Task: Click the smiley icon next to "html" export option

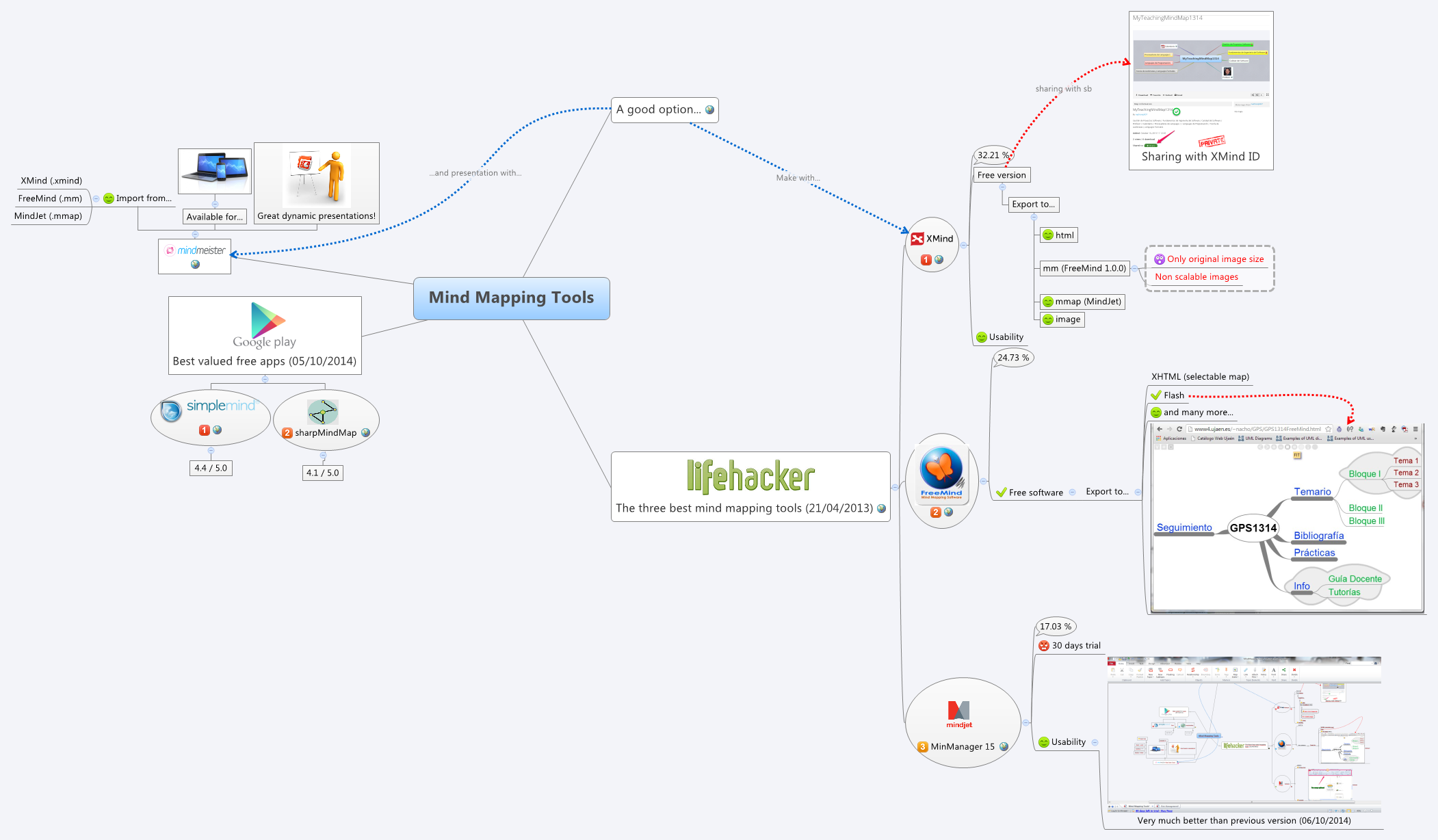Action: pos(1047,235)
